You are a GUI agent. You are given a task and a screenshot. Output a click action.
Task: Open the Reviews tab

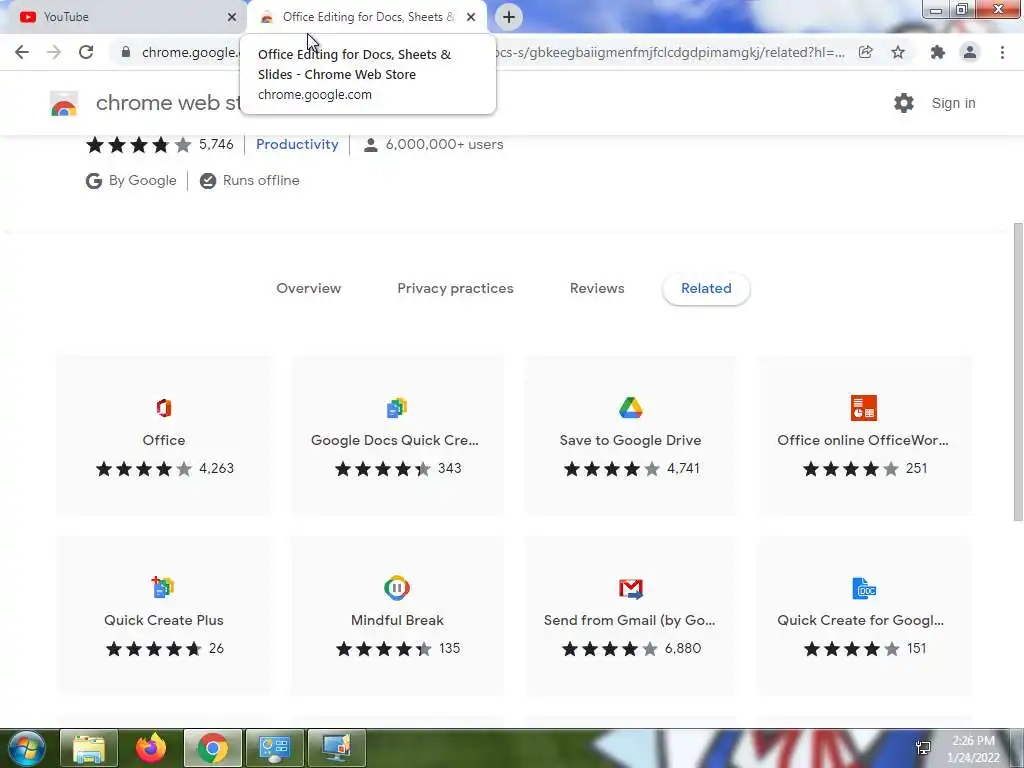point(597,288)
